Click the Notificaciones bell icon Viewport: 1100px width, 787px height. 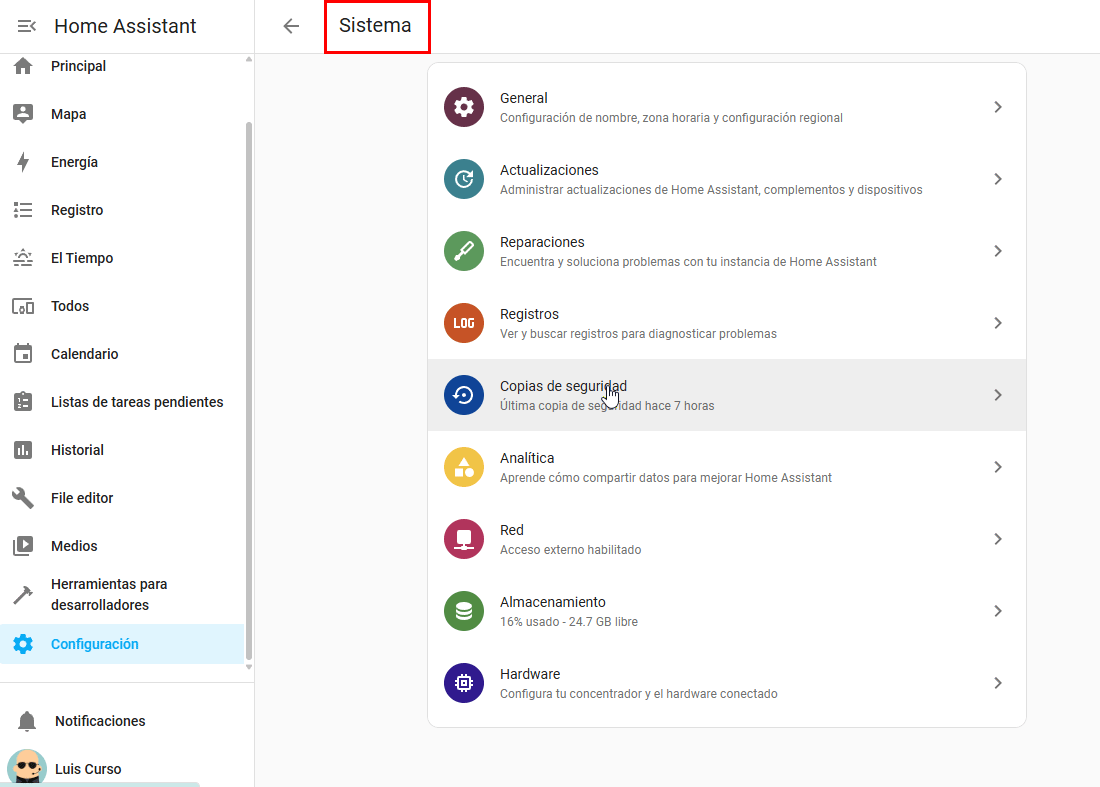27,721
